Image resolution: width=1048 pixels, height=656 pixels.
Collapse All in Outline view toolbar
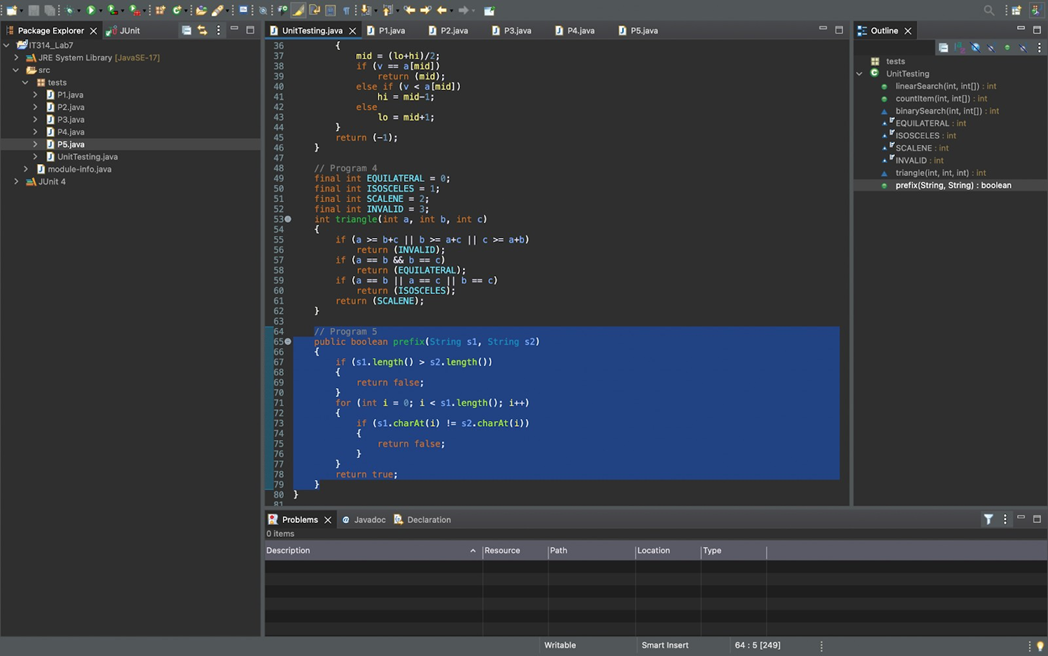coord(943,47)
